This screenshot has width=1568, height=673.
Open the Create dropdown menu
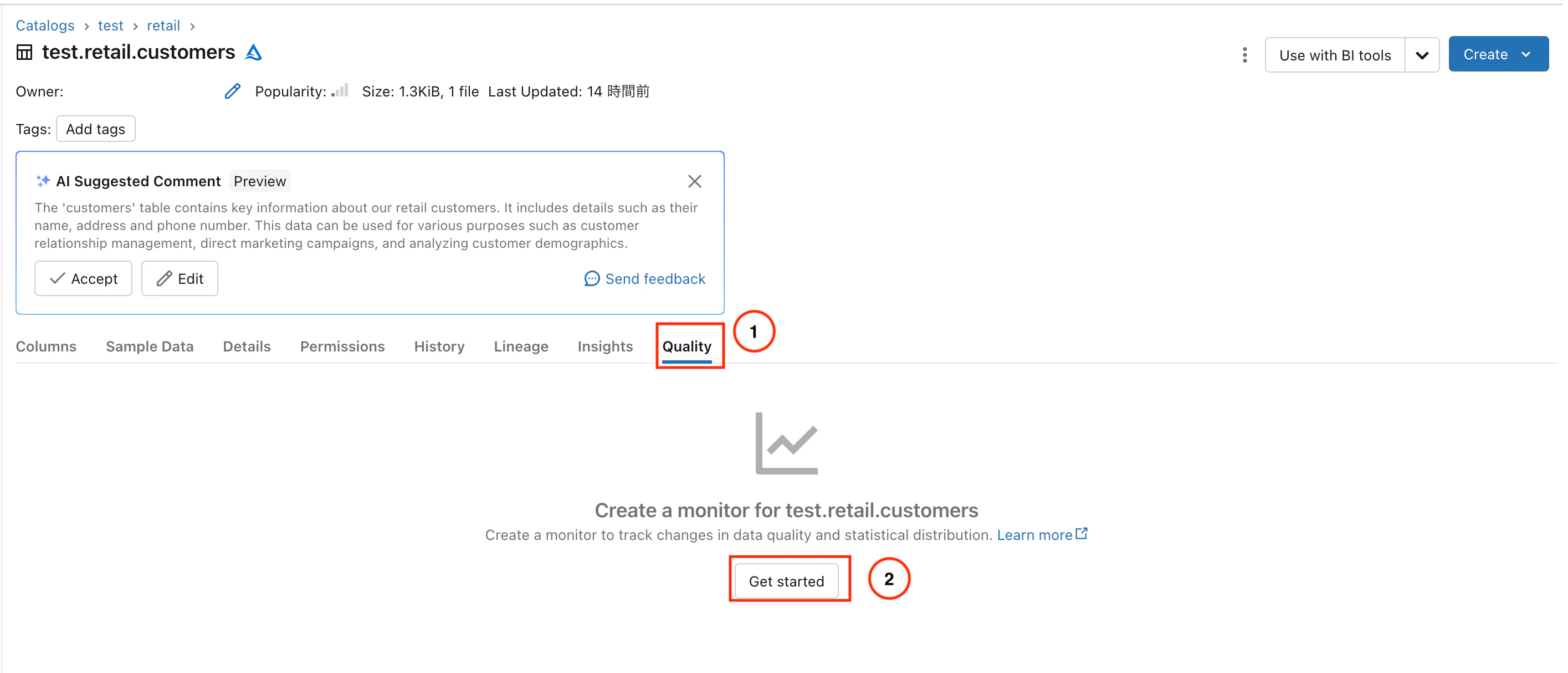[x=1498, y=54]
